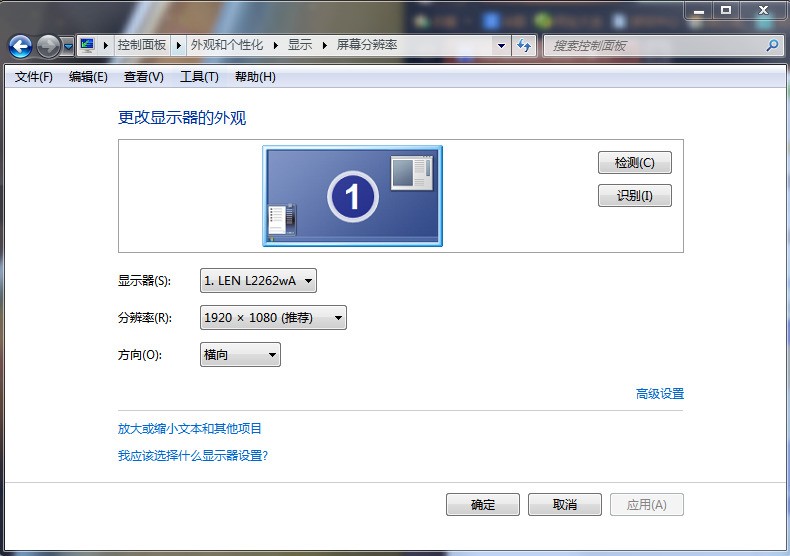The height and width of the screenshot is (556, 790).
Task: Open recent pages dropdown next to Forward
Action: (69, 47)
